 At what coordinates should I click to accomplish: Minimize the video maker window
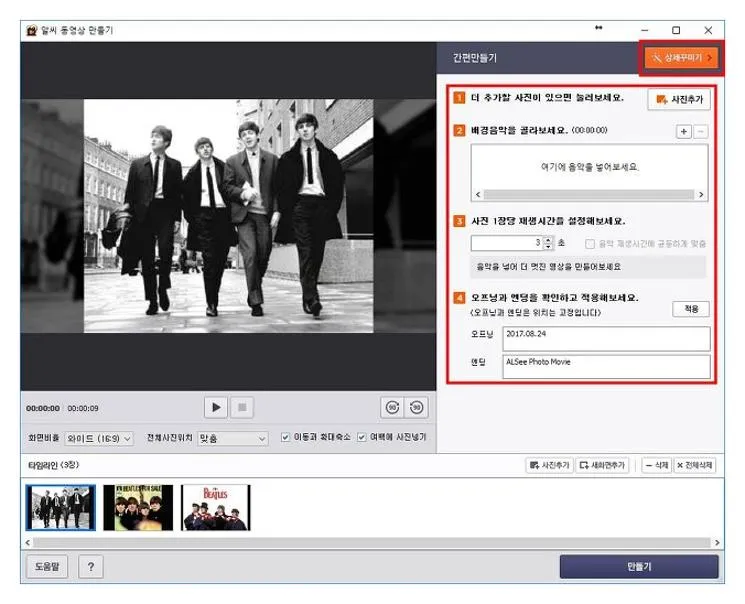645,30
